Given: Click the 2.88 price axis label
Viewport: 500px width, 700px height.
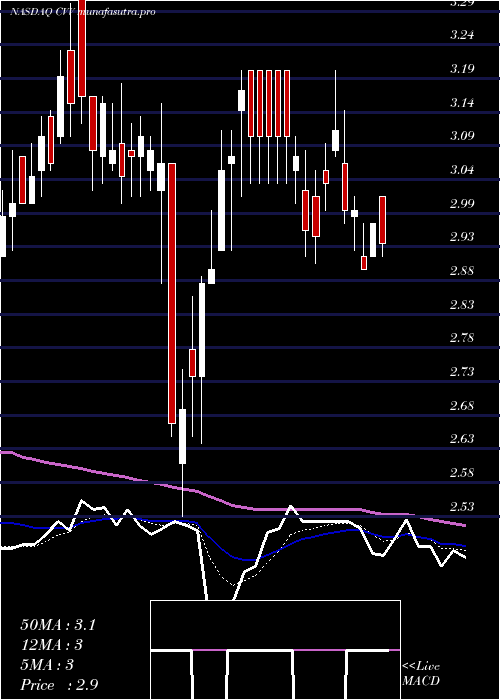Looking at the screenshot, I should [x=462, y=271].
